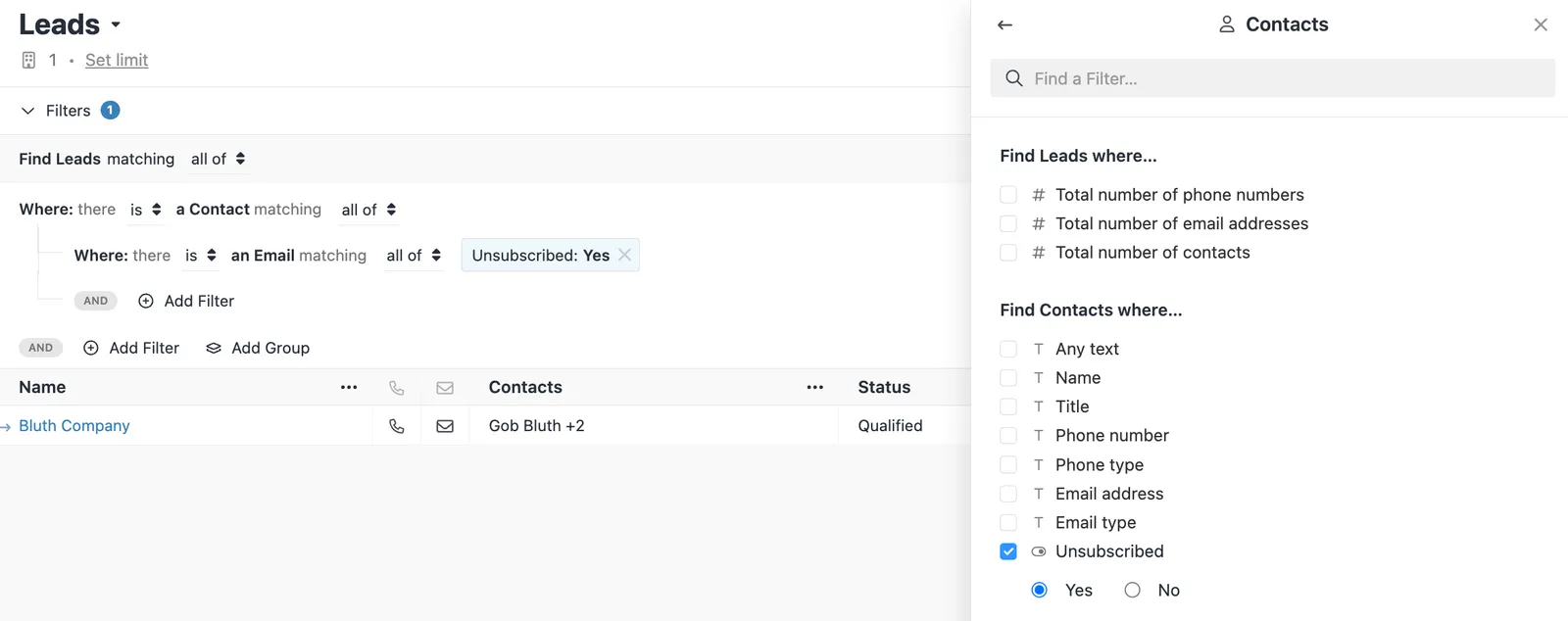The width and height of the screenshot is (1568, 621).
Task: Click Add Group
Action: 258,348
